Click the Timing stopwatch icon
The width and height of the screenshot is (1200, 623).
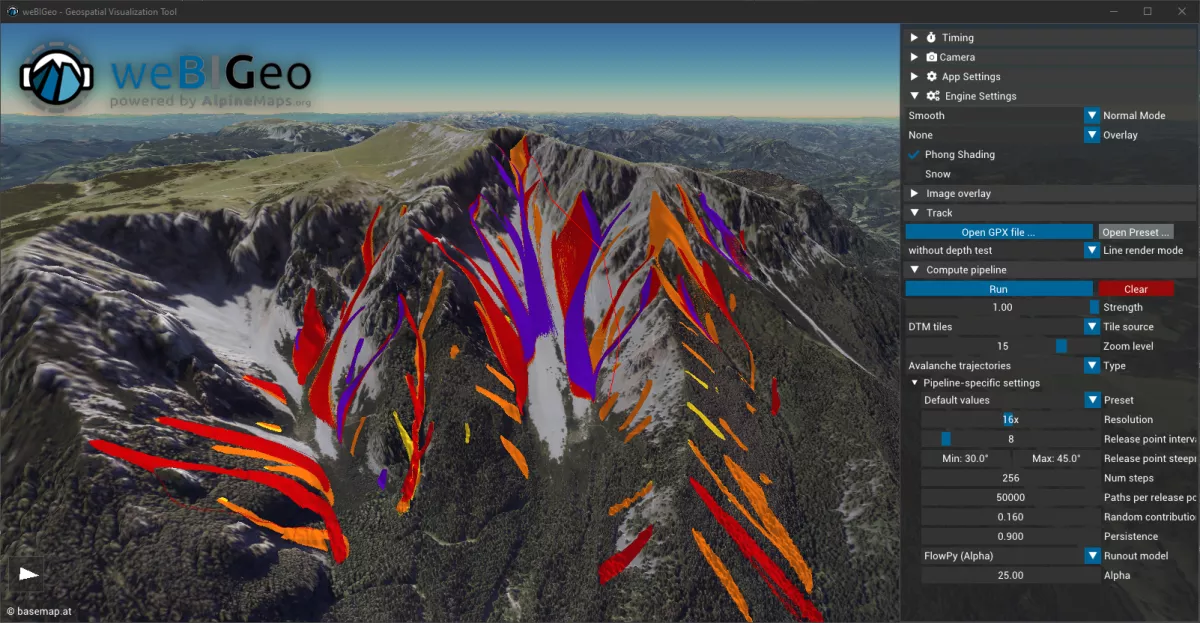point(932,37)
